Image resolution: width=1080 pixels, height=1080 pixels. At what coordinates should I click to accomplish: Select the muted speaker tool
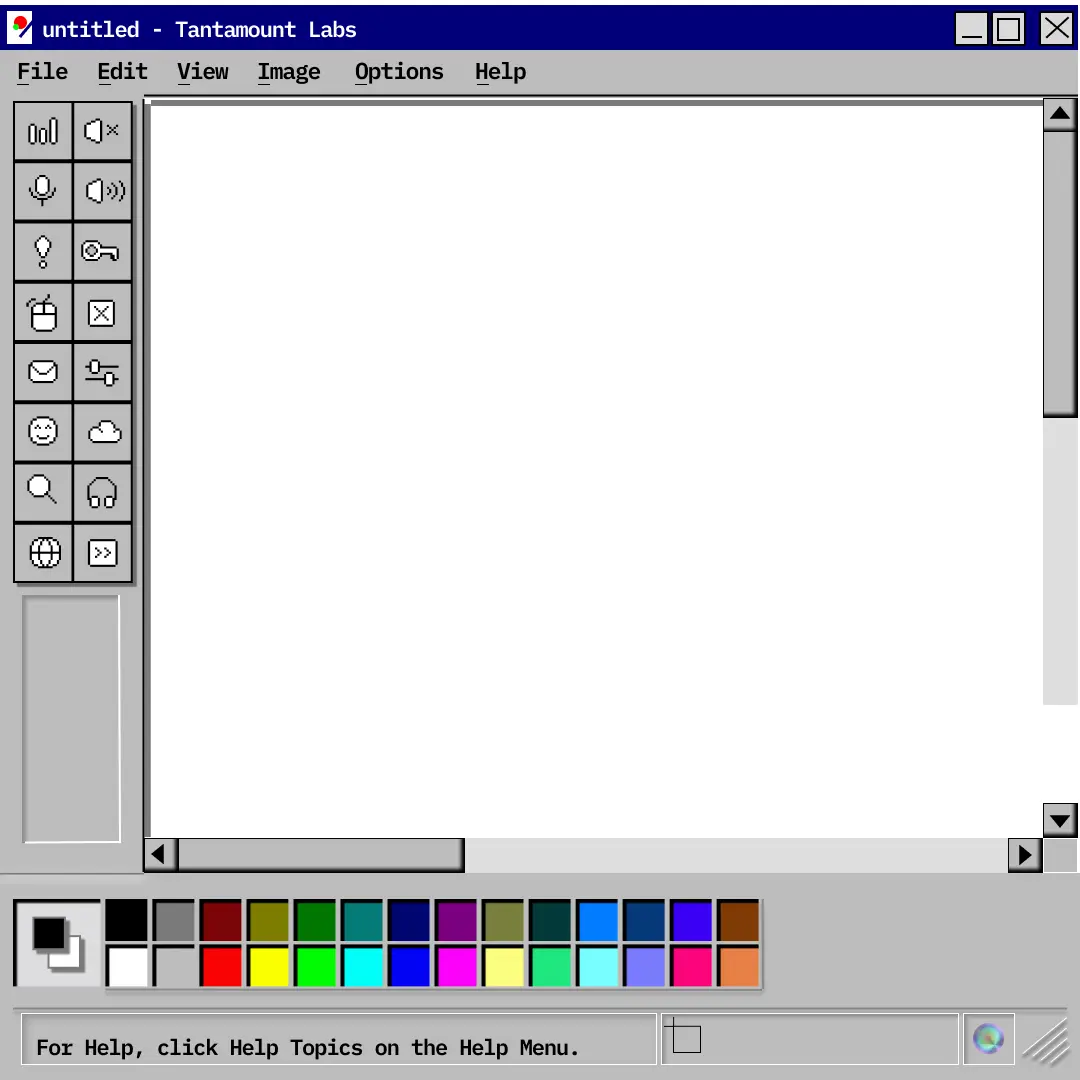coord(102,131)
